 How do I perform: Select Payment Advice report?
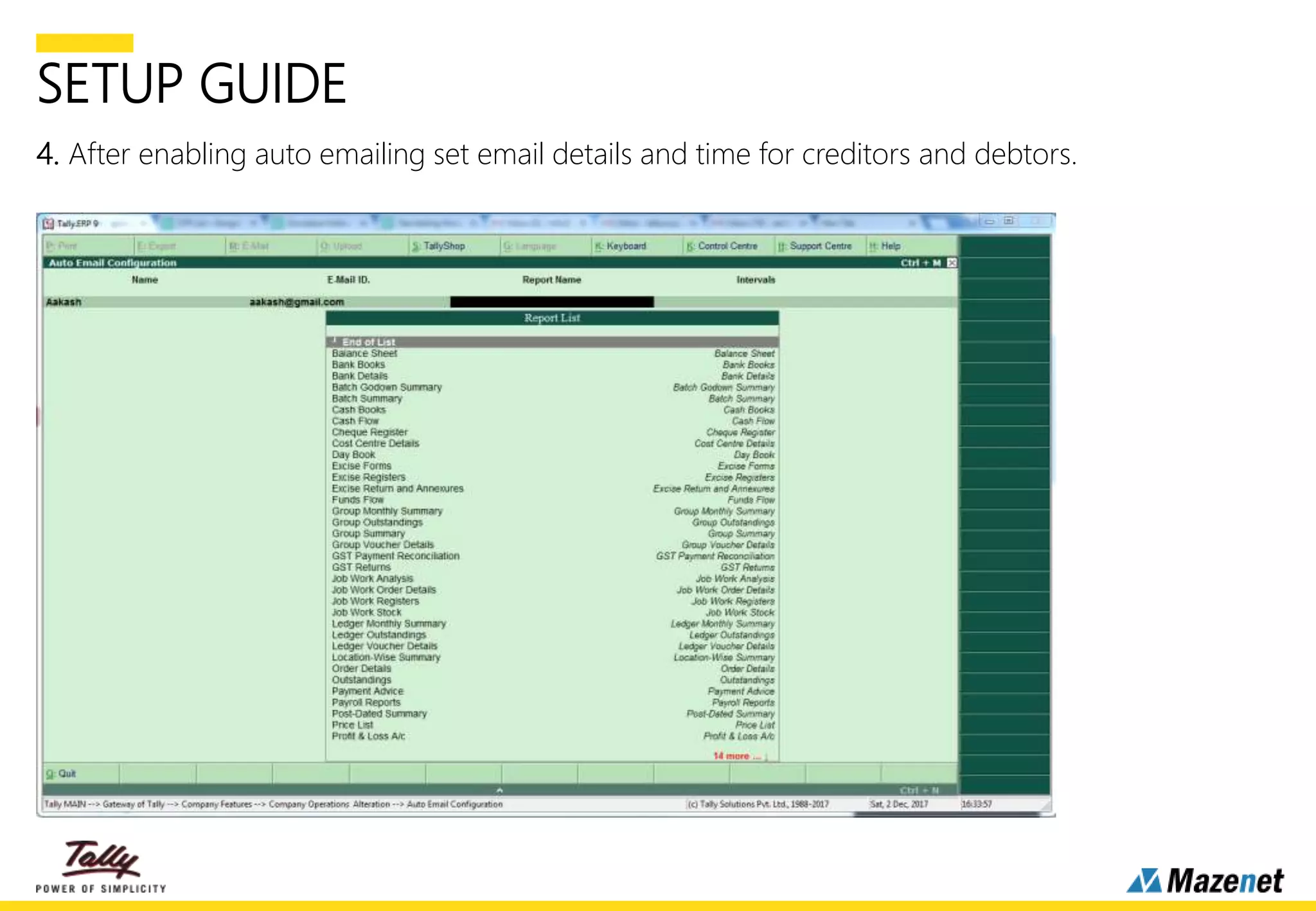click(x=552, y=691)
